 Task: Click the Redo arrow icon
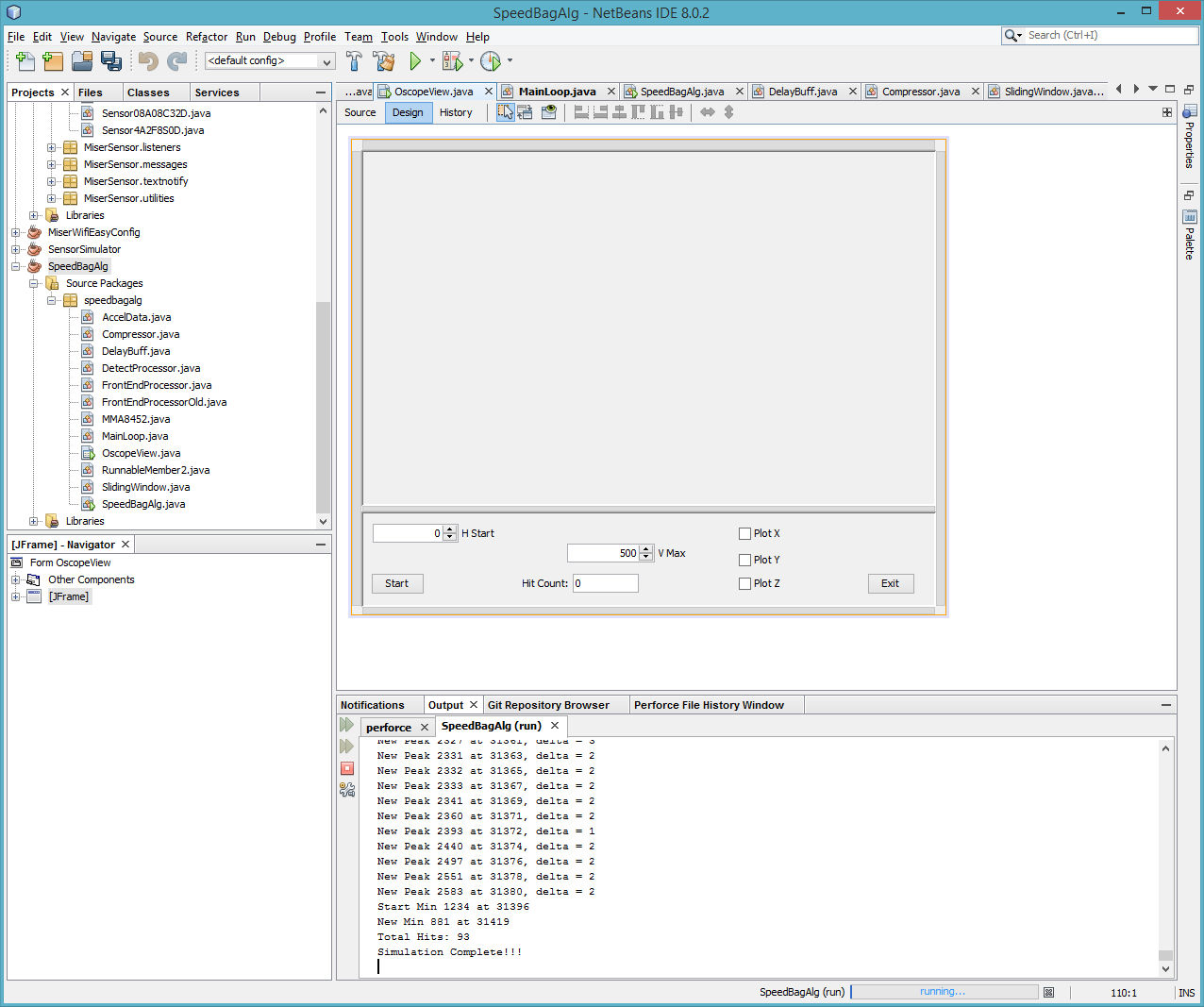click(x=176, y=61)
